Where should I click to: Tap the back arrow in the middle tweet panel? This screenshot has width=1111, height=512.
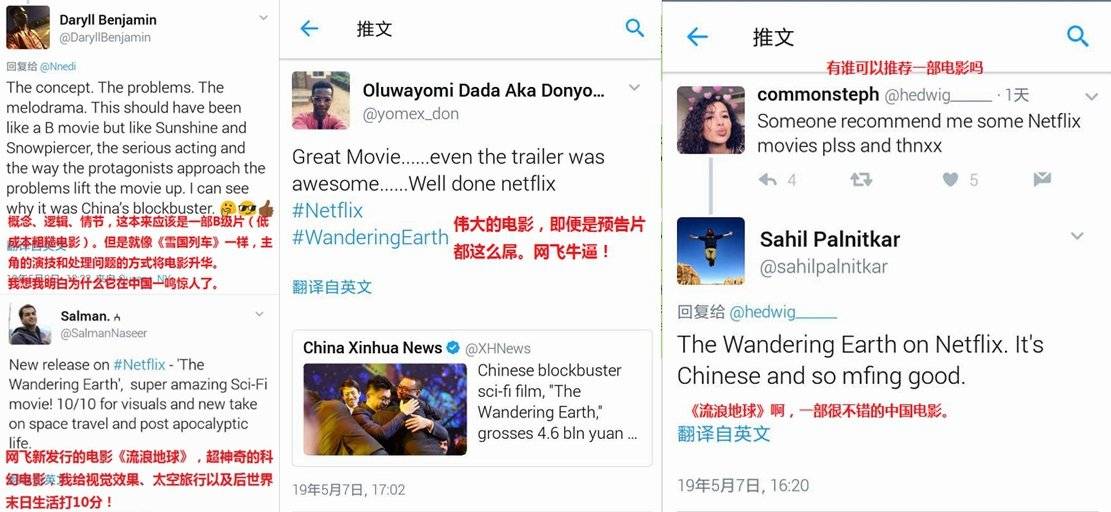pos(309,28)
